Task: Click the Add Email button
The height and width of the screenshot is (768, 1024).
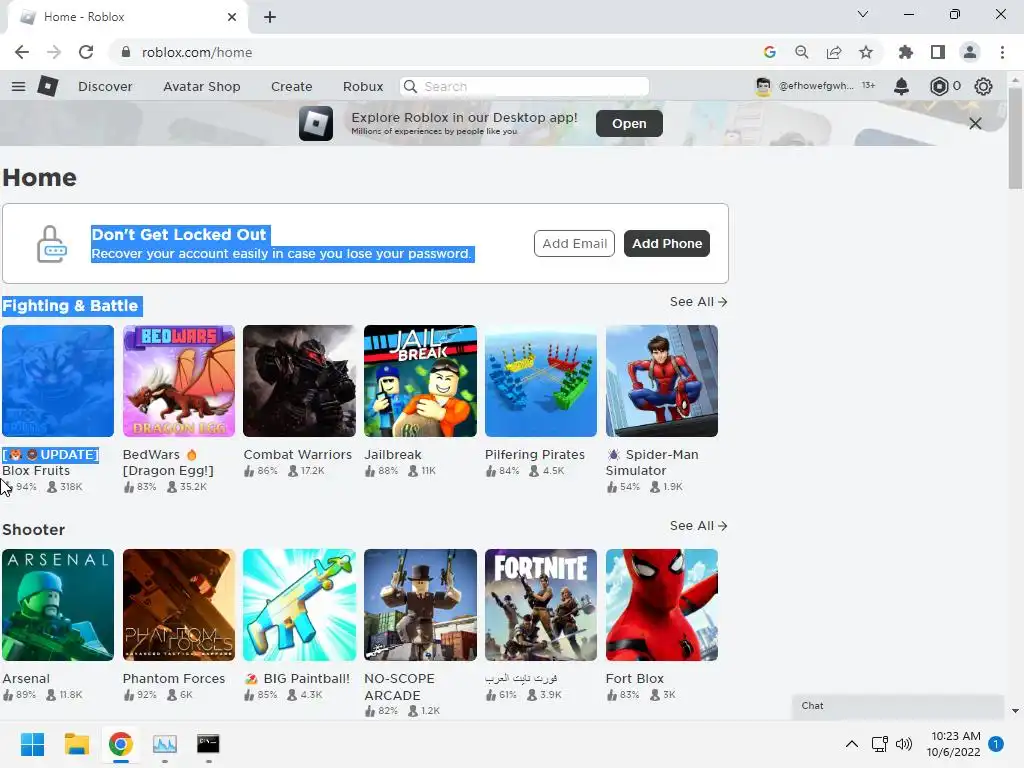Action: 574,244
